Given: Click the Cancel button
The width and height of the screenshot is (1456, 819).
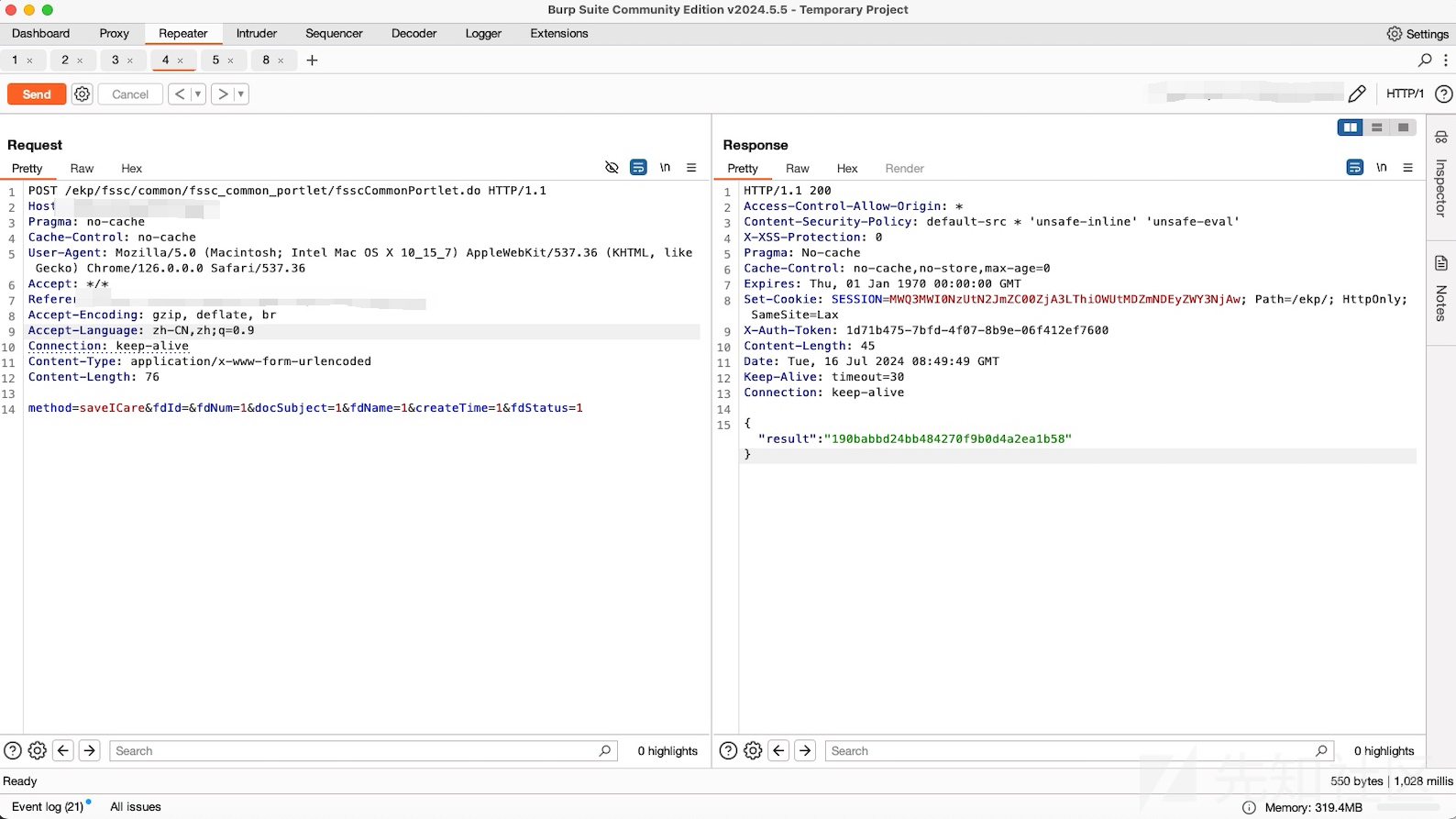Looking at the screenshot, I should pos(130,94).
